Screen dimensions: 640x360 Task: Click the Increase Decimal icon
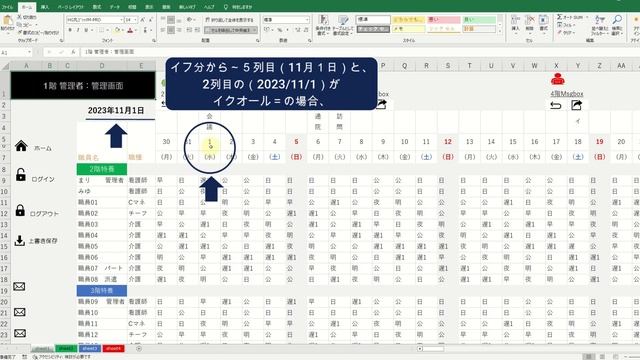click(298, 30)
